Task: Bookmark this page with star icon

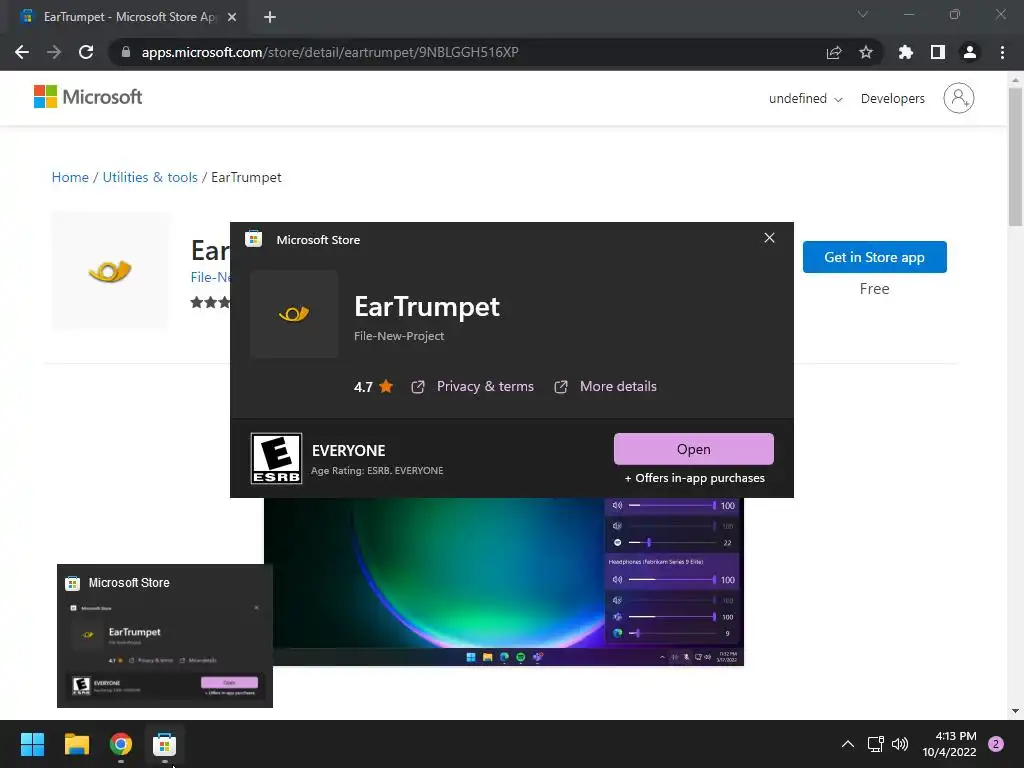Action: pyautogui.click(x=866, y=52)
